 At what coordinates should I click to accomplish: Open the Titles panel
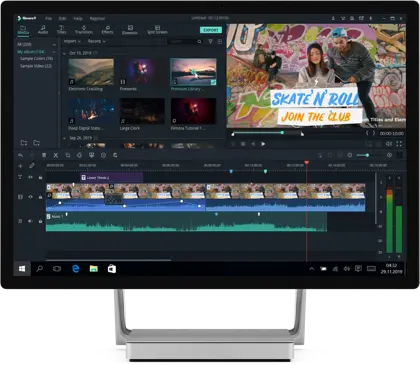[61, 30]
